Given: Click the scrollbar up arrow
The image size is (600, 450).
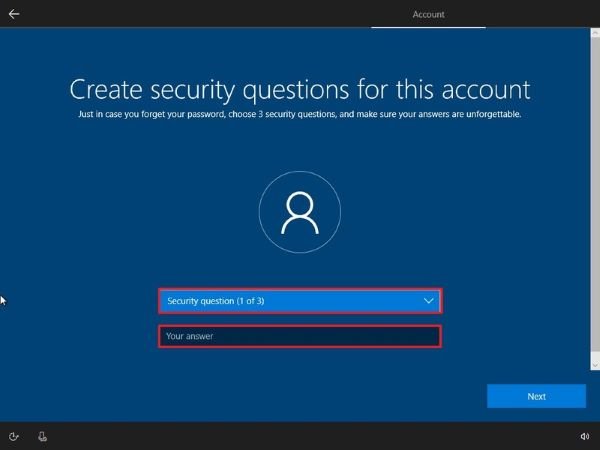Looking at the screenshot, I should (595, 33).
